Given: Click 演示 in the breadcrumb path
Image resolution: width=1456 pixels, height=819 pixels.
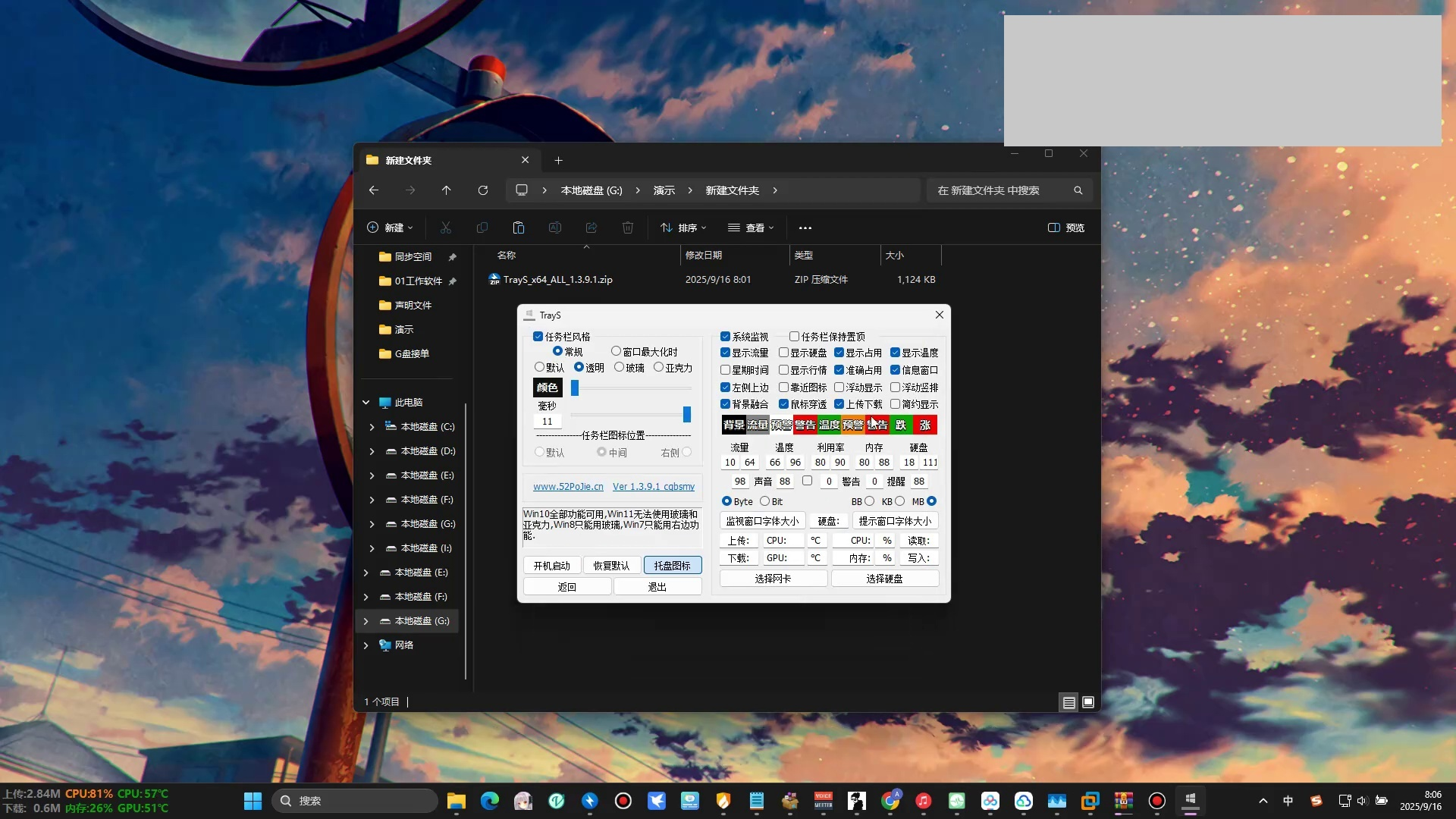Looking at the screenshot, I should [x=664, y=190].
